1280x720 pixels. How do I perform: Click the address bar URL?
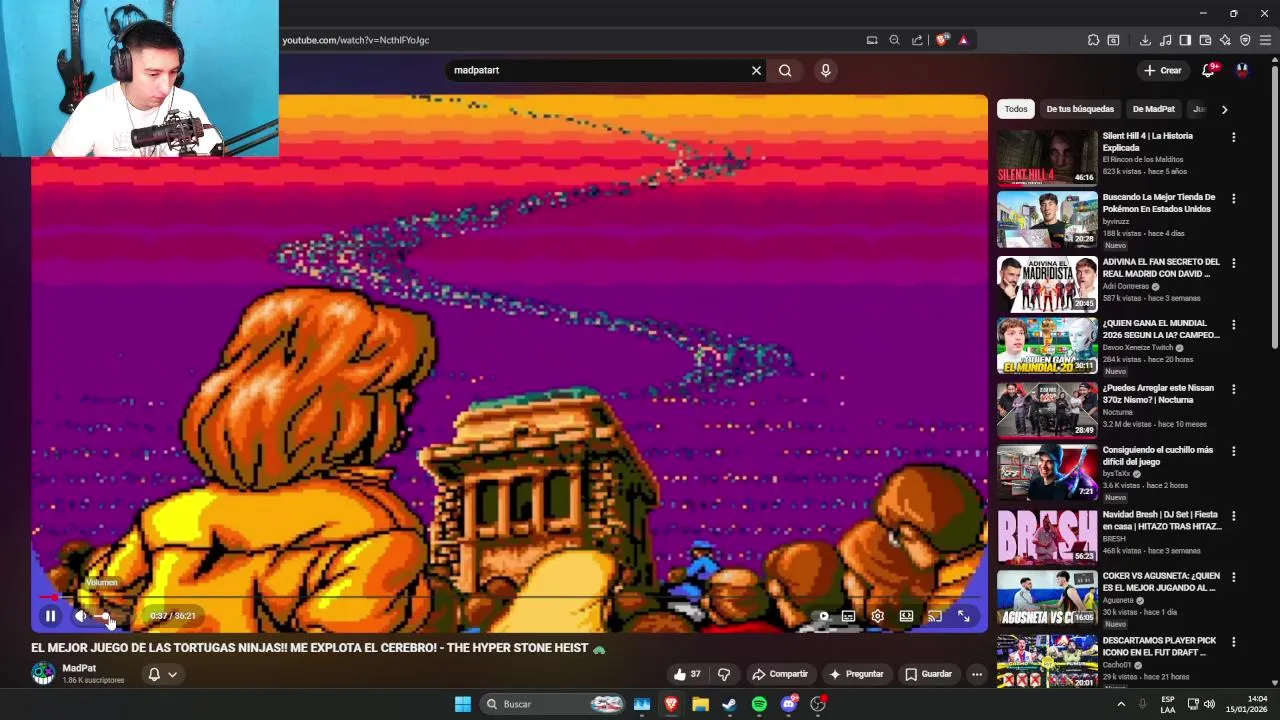tap(355, 40)
